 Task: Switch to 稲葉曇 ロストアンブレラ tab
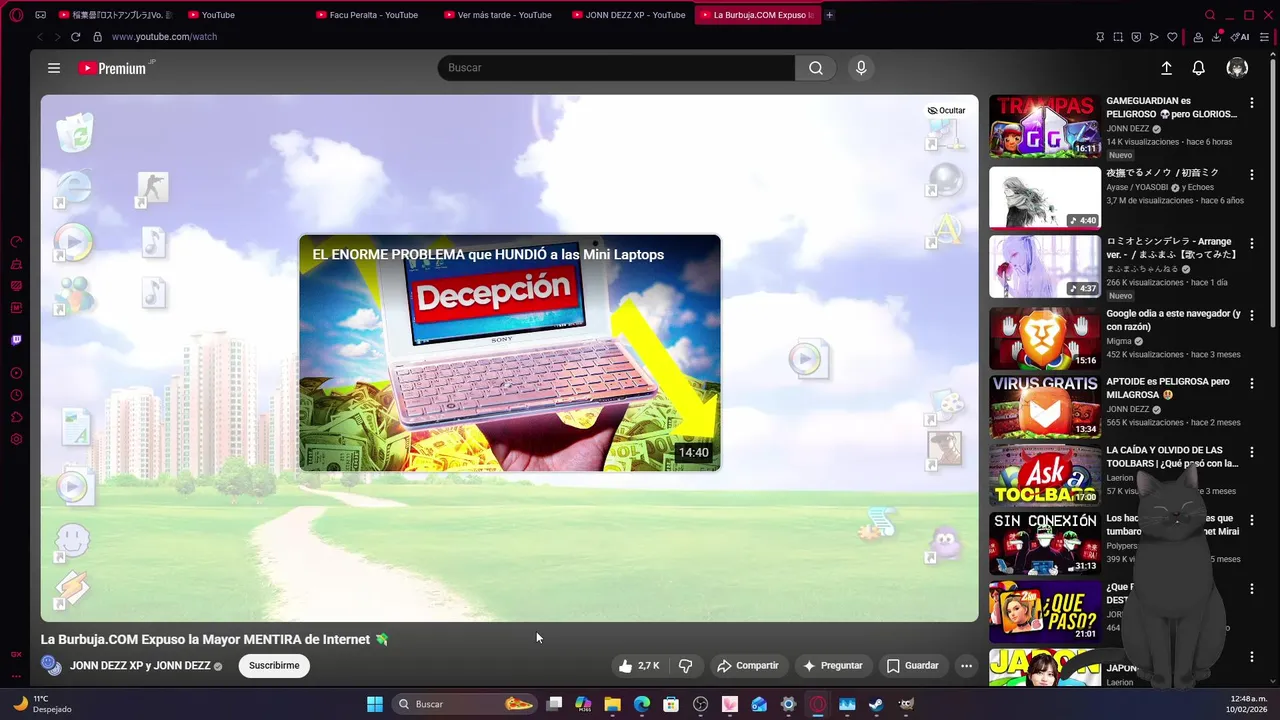[x=115, y=15]
